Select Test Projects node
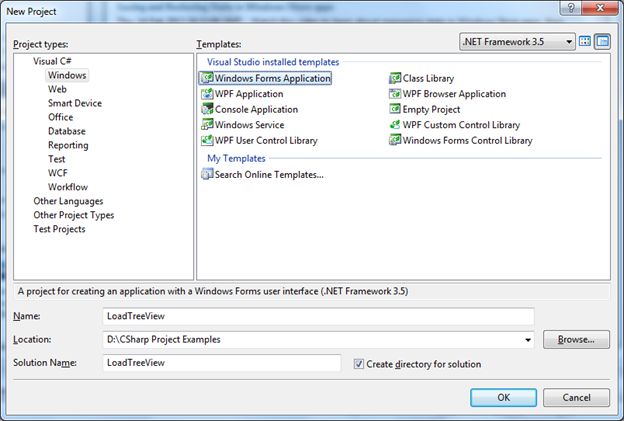 click(59, 229)
